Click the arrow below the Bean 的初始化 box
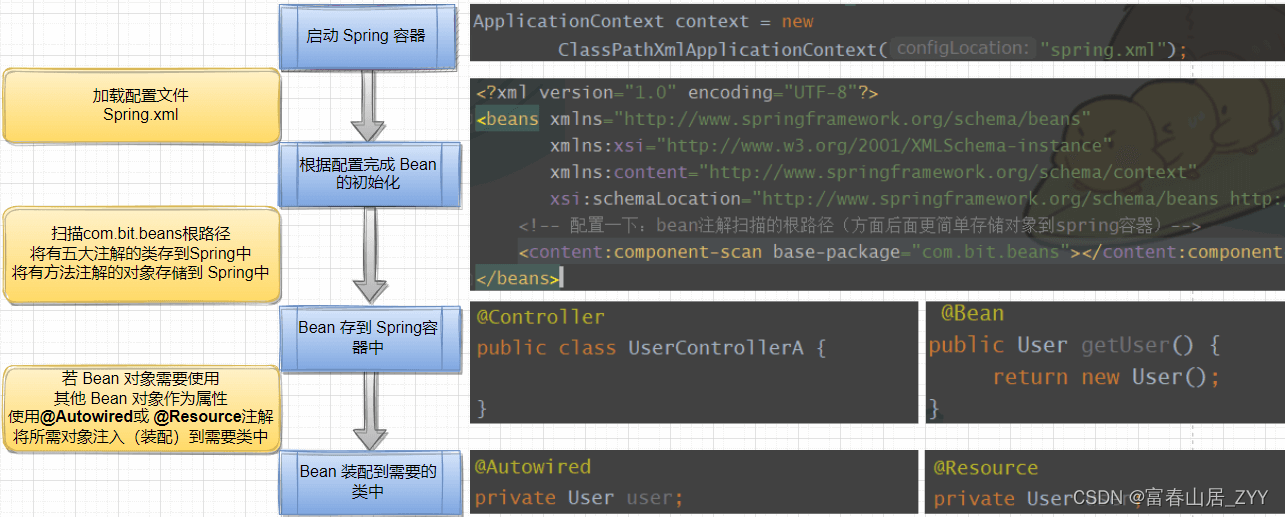This screenshot has width=1285, height=517. [x=367, y=253]
